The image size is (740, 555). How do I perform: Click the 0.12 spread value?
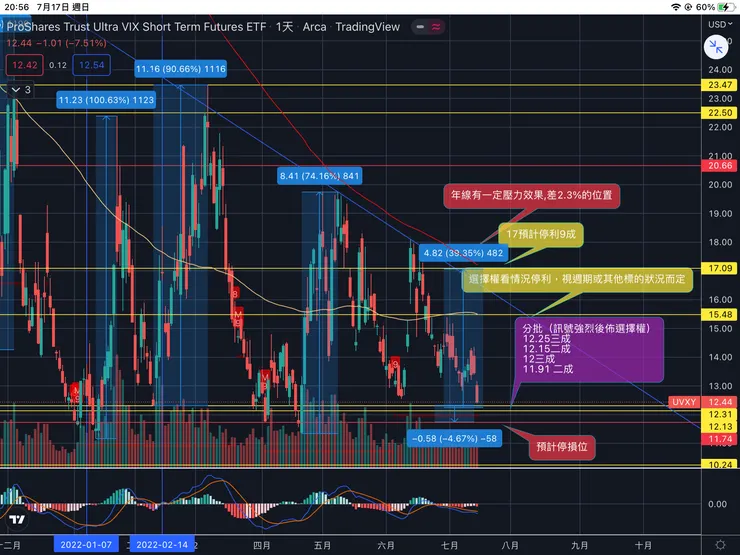click(x=58, y=65)
